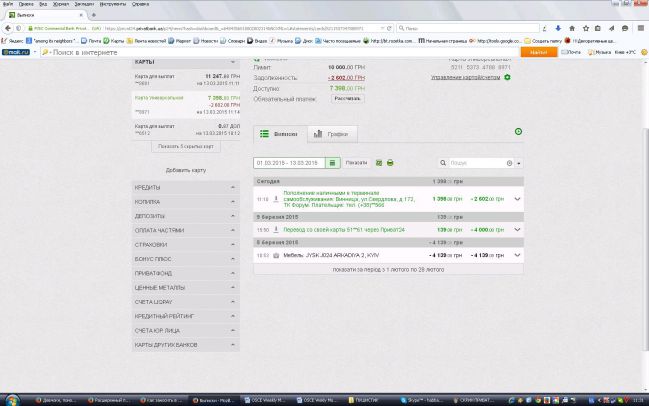Click the date range input field
Screen dimensions: 649x406
click(x=290, y=162)
